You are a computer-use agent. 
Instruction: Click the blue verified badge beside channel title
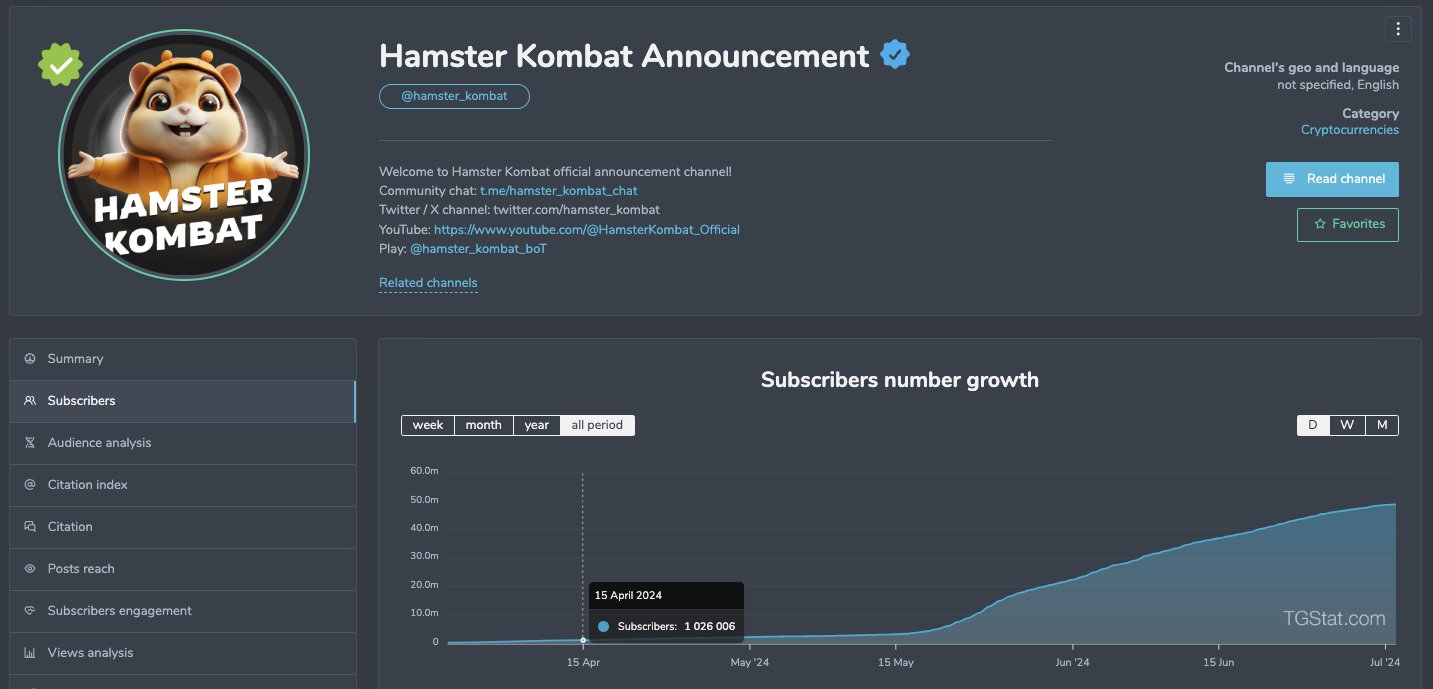click(894, 56)
